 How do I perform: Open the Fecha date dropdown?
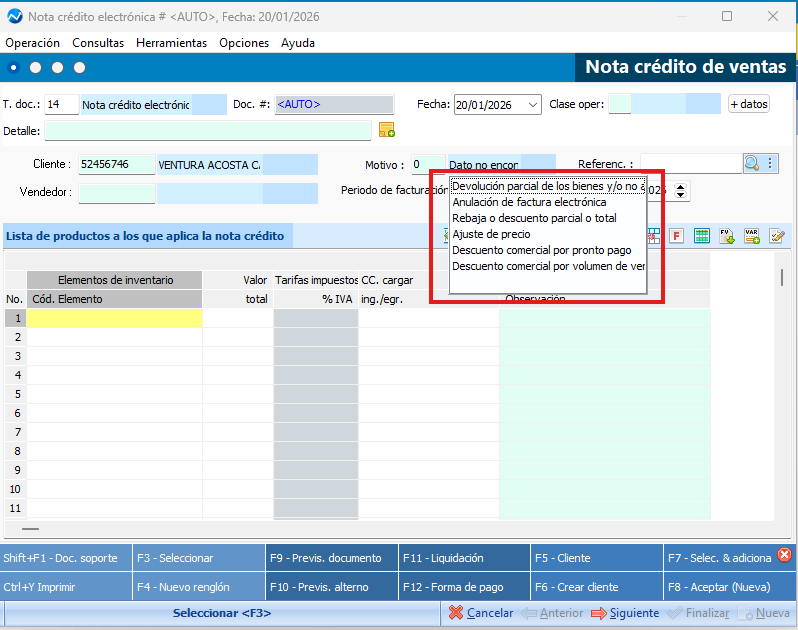tap(532, 105)
